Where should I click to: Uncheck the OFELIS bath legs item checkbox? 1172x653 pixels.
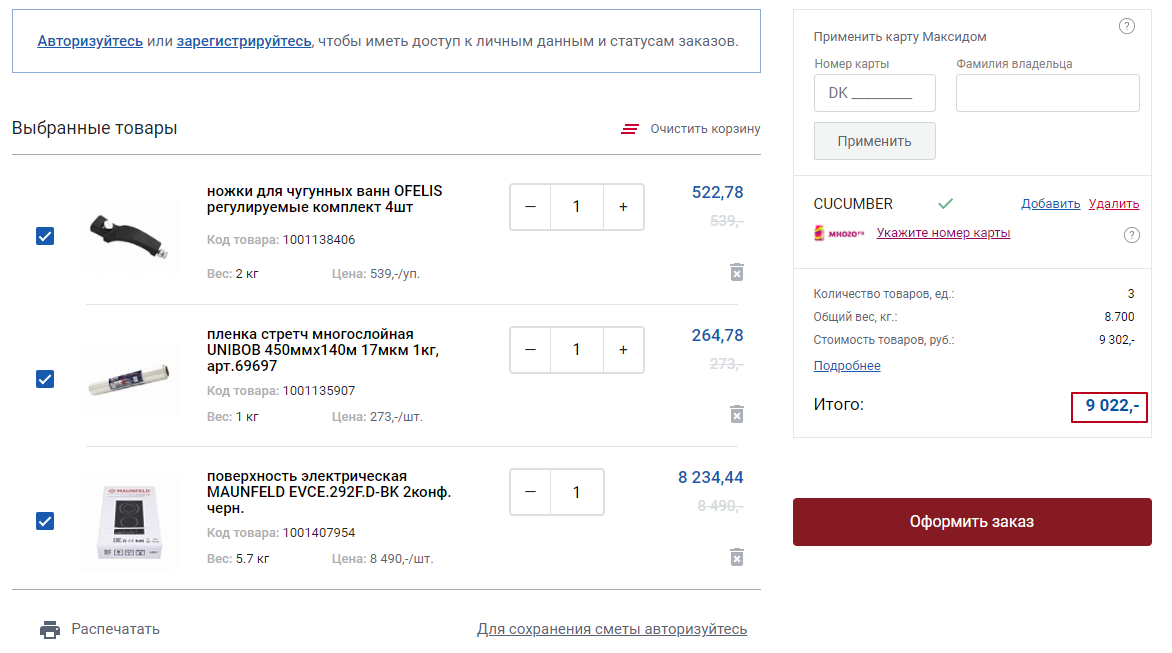[x=45, y=236]
